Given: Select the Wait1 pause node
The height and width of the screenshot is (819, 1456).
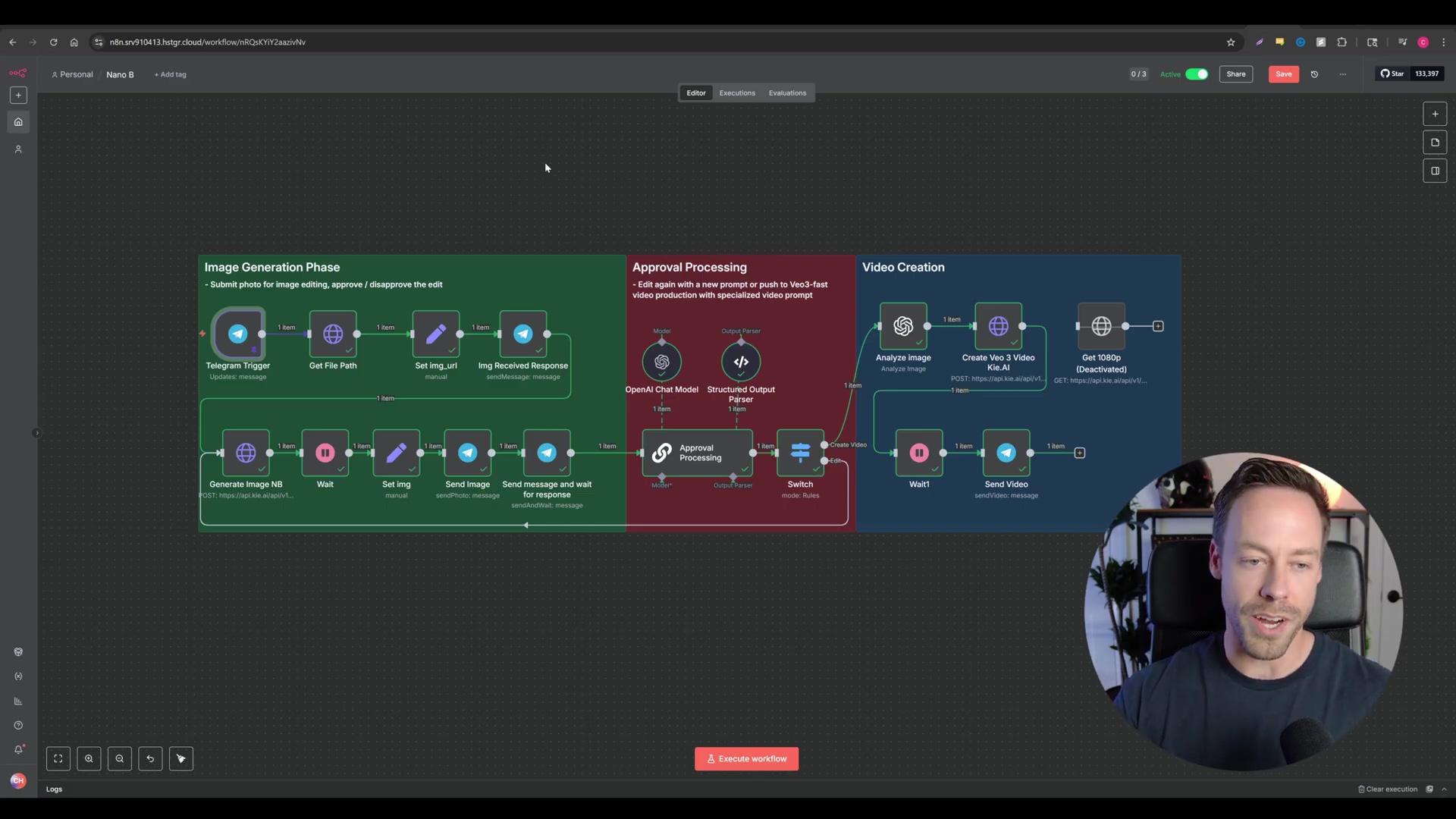Looking at the screenshot, I should 919,453.
